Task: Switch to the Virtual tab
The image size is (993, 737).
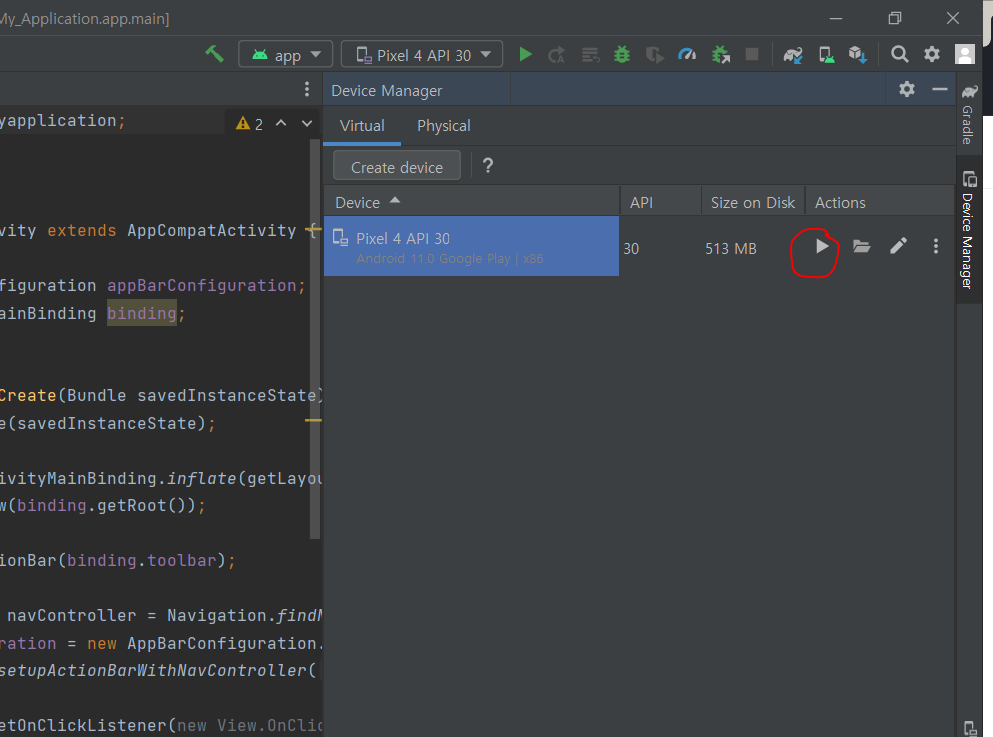Action: [362, 126]
